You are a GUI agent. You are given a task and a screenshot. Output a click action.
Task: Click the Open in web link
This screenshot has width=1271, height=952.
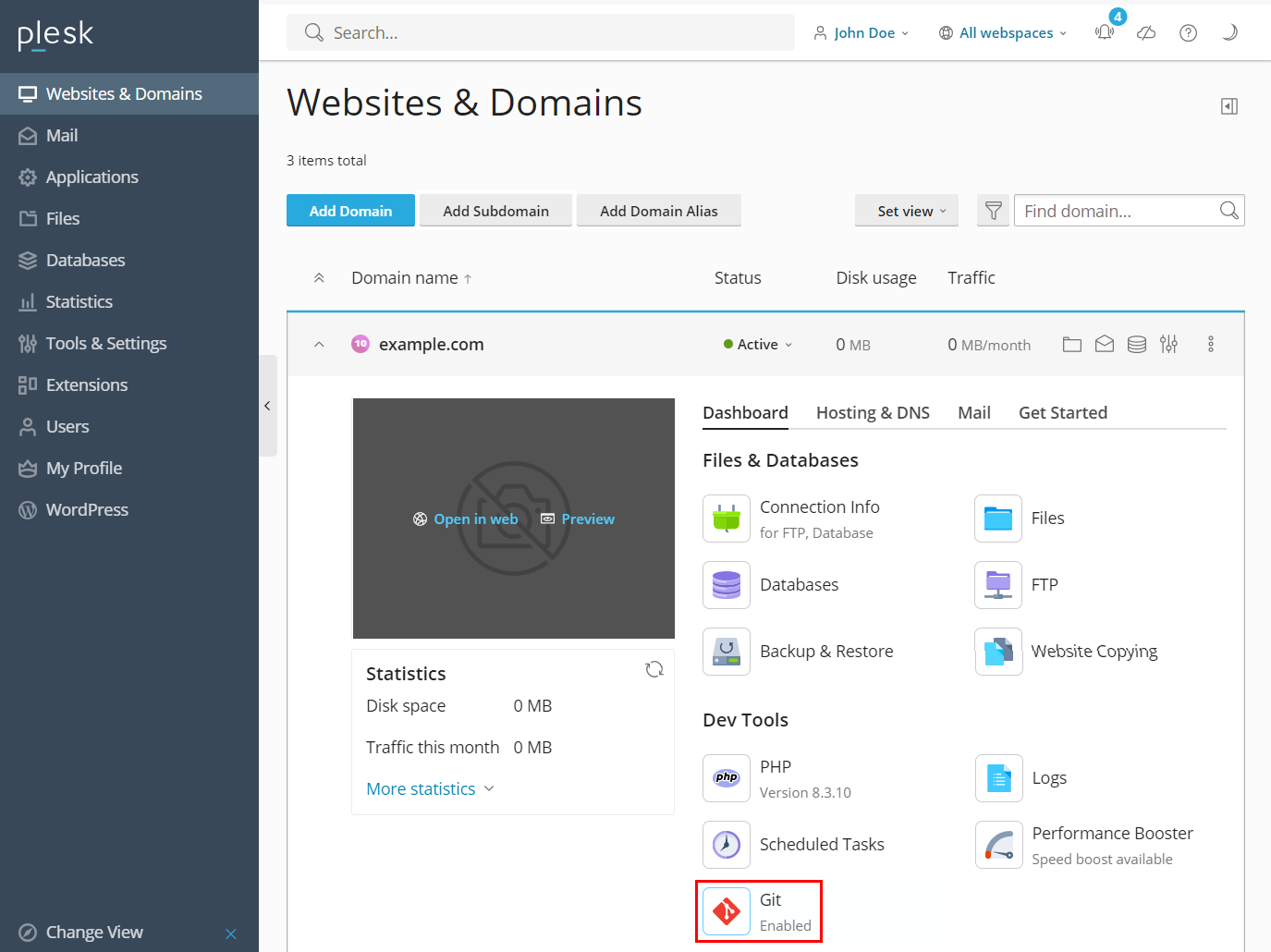pyautogui.click(x=466, y=519)
